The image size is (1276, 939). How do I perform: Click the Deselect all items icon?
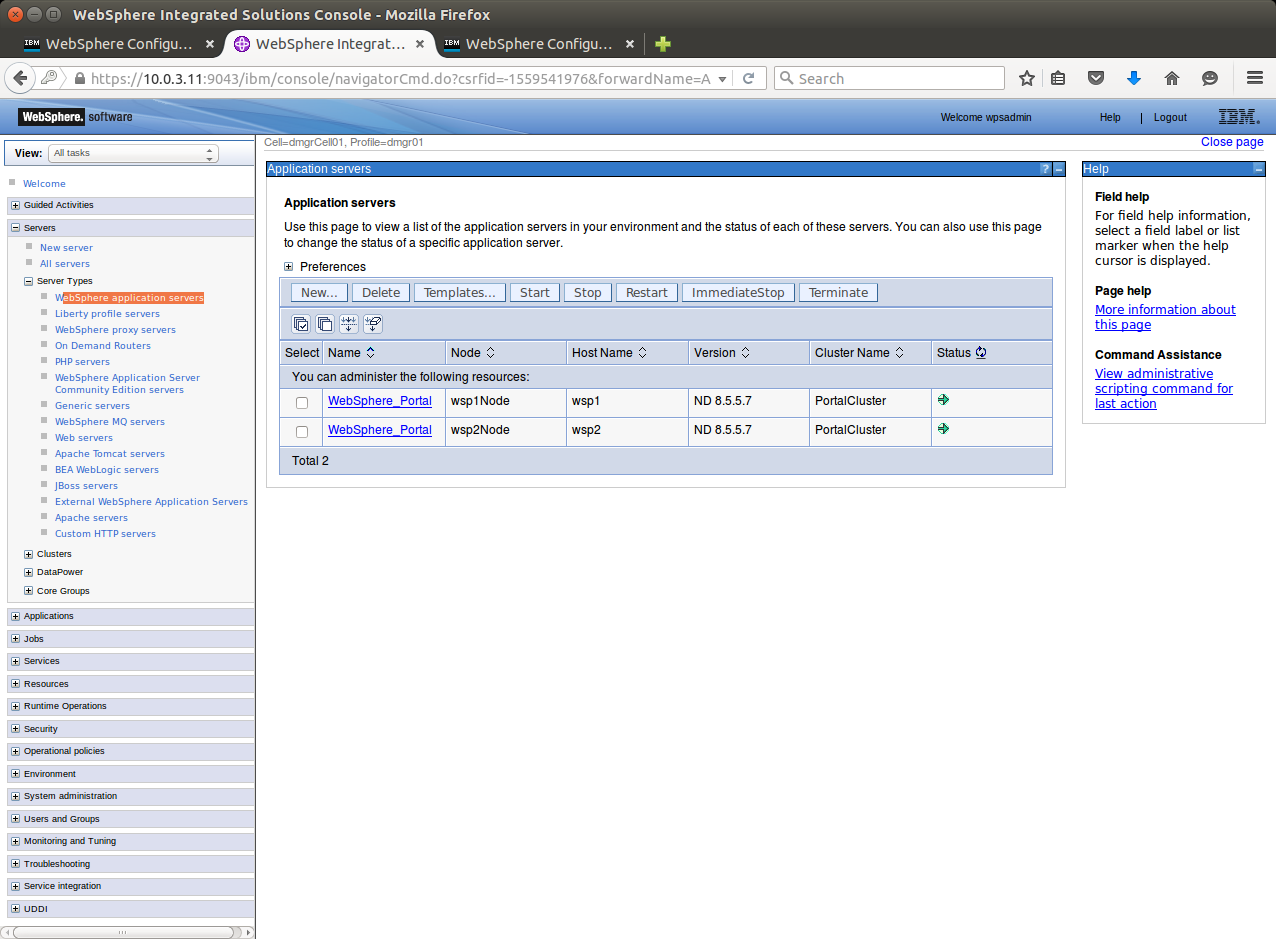pos(325,323)
